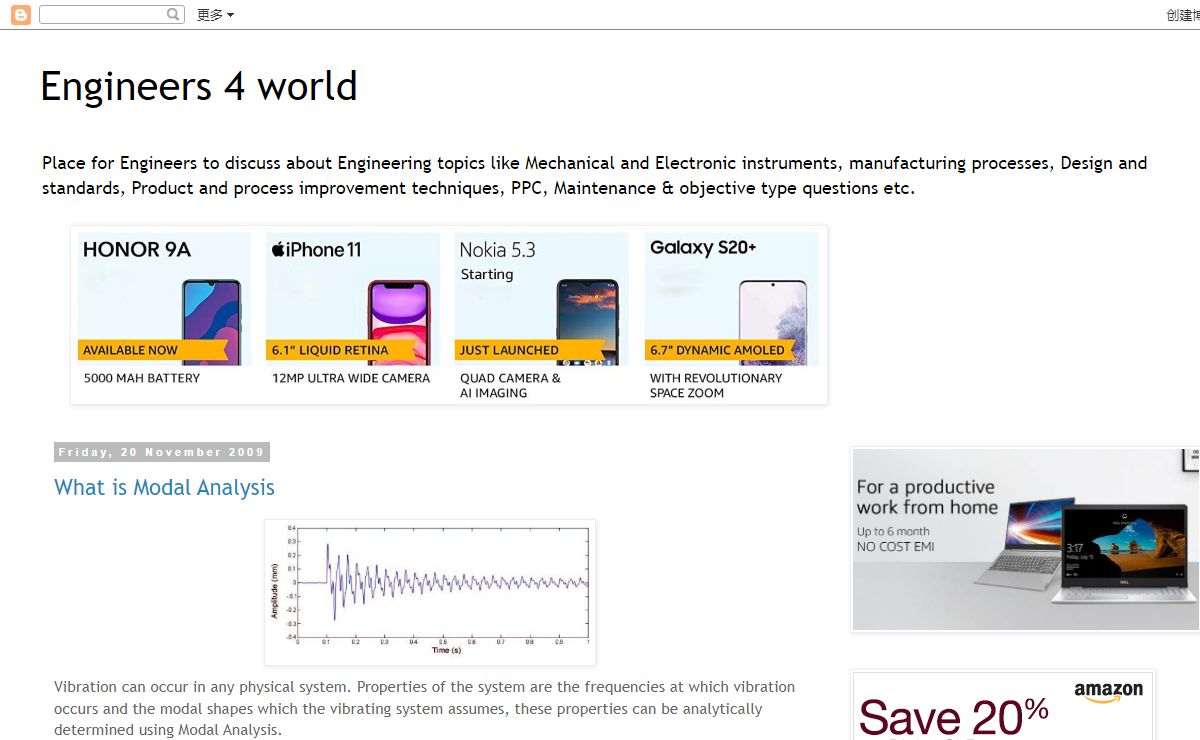Screen dimensions: 1200x740
Task: Click the Engineers 4 world blog title
Action: [x=199, y=86]
